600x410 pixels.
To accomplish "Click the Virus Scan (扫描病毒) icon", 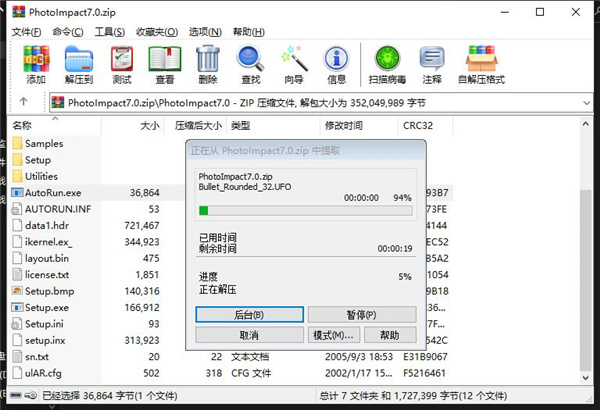I will 387,59.
